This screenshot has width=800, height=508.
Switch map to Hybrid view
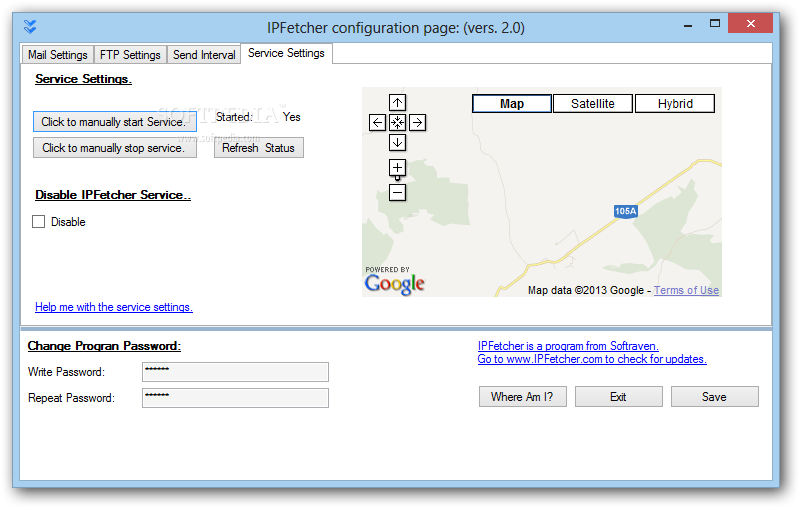point(674,104)
